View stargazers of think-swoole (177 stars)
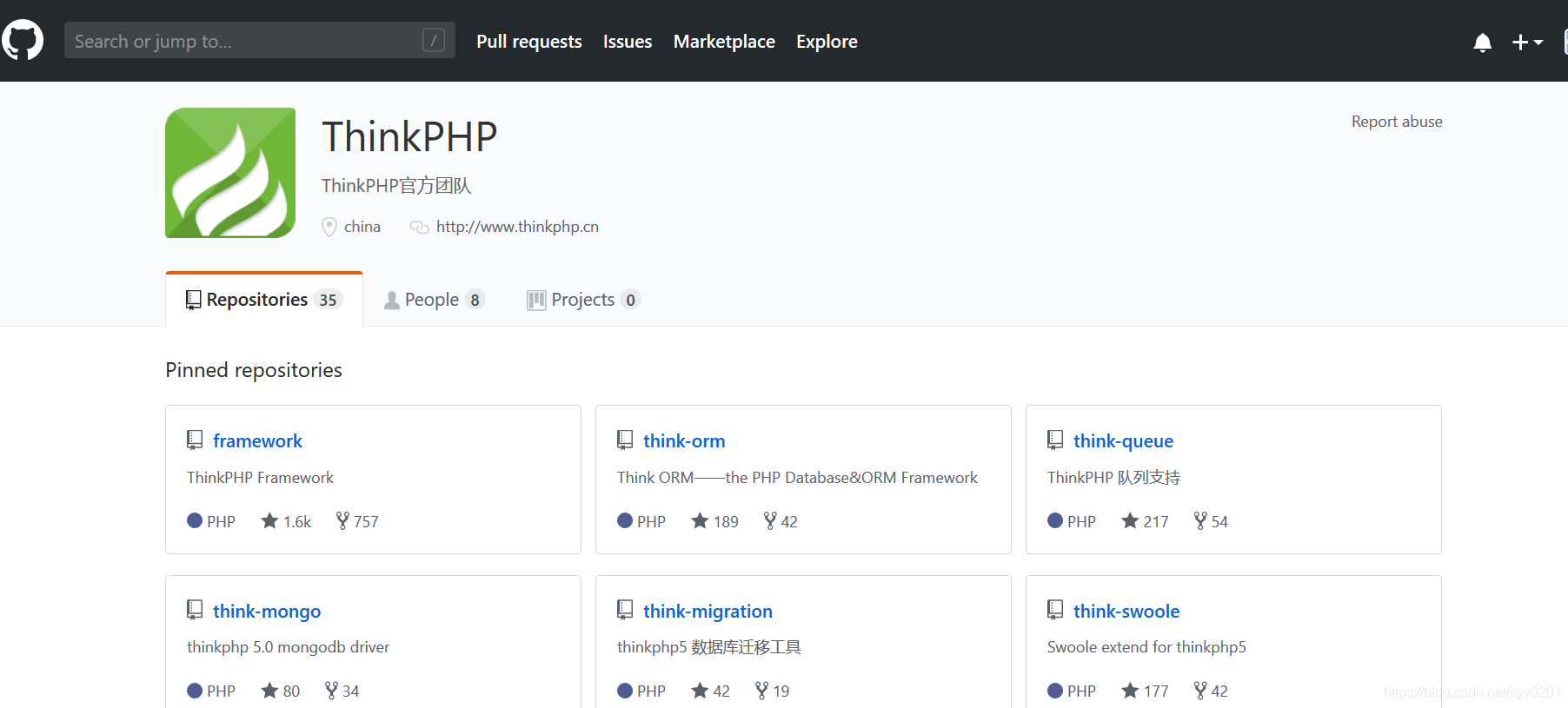Image resolution: width=1568 pixels, height=708 pixels. point(1145,691)
